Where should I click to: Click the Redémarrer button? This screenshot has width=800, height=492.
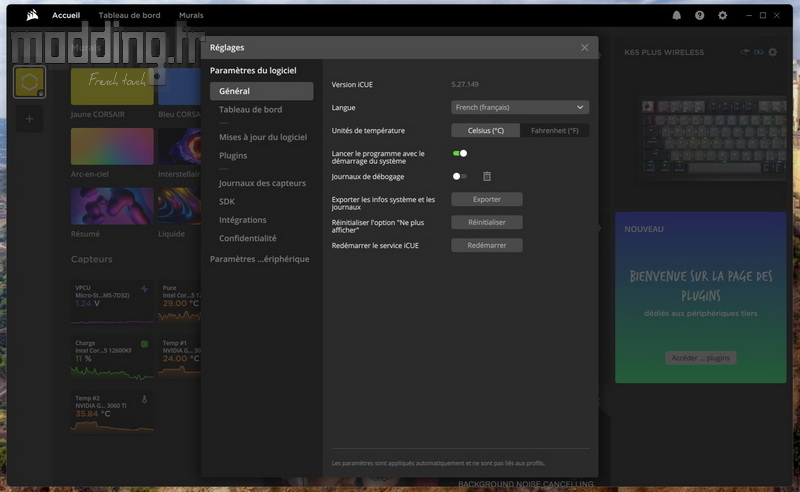487,245
